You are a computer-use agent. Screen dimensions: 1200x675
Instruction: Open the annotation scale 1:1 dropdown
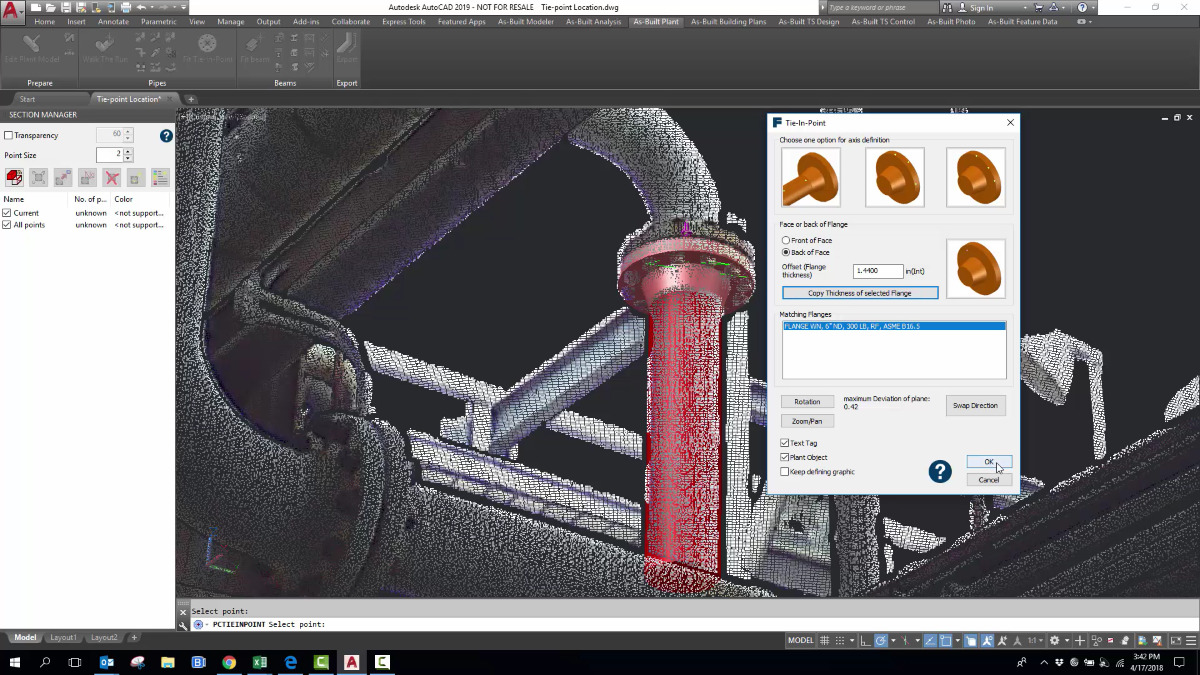tap(1036, 640)
